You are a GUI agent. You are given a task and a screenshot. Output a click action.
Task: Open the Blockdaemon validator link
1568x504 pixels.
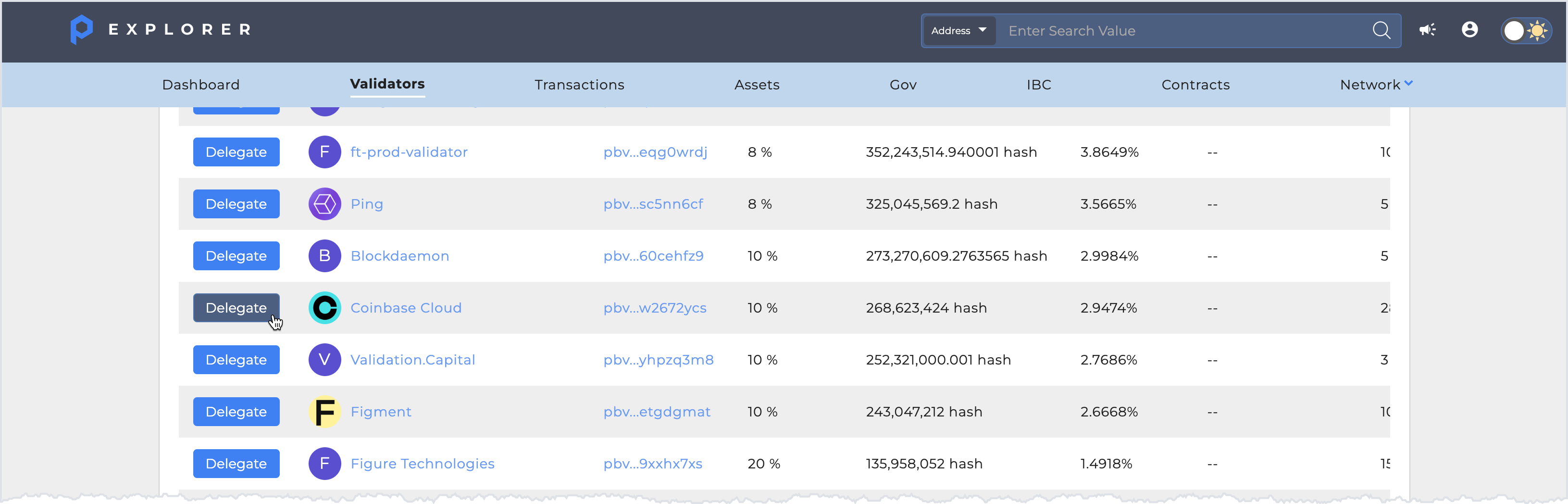click(400, 256)
